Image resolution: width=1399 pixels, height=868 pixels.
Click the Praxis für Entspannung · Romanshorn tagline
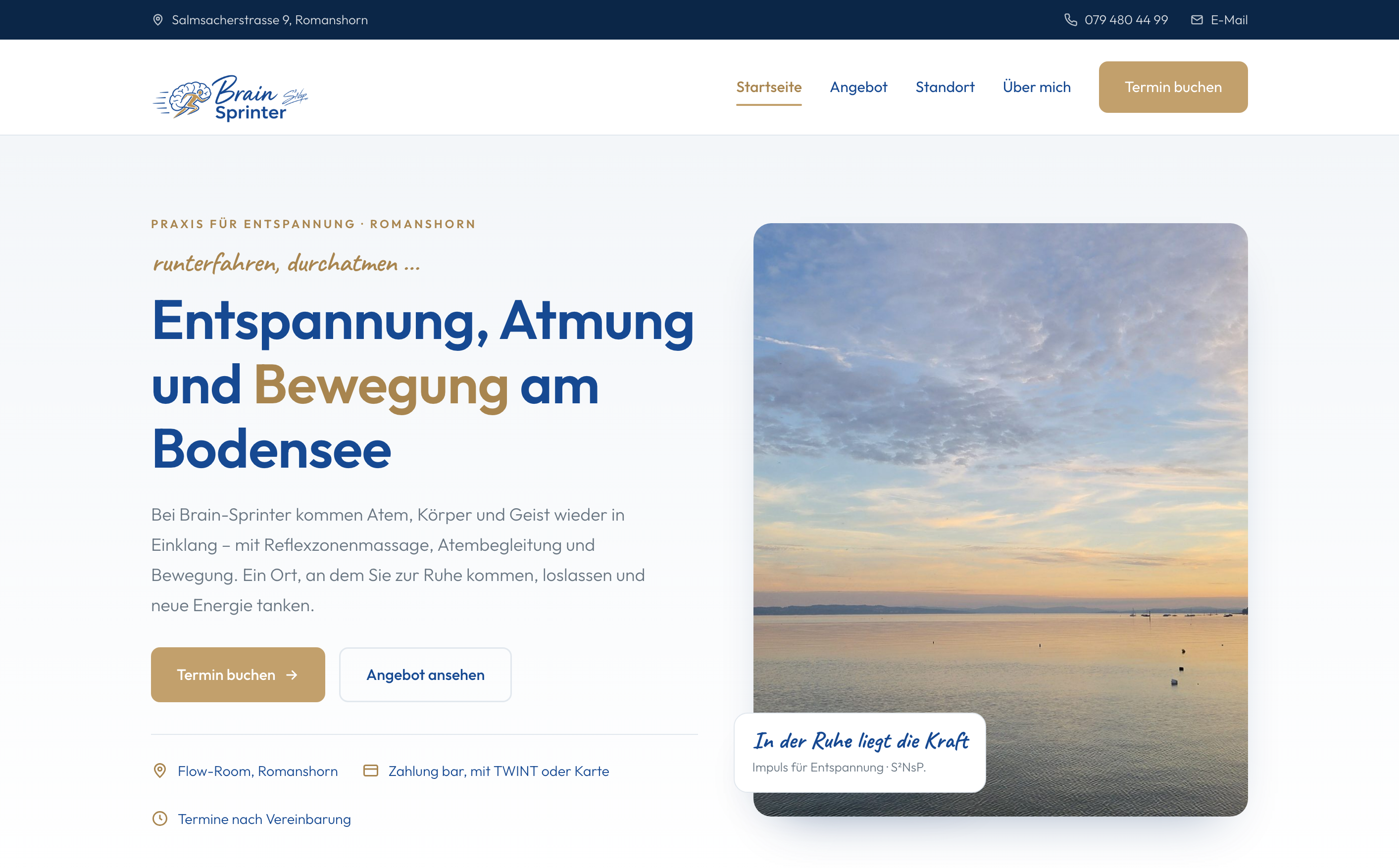coord(313,224)
